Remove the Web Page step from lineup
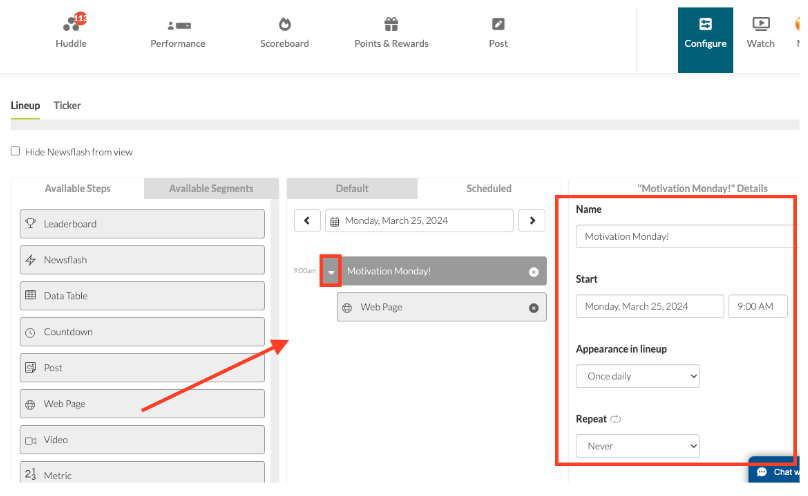The width and height of the screenshot is (808, 496). [x=534, y=307]
